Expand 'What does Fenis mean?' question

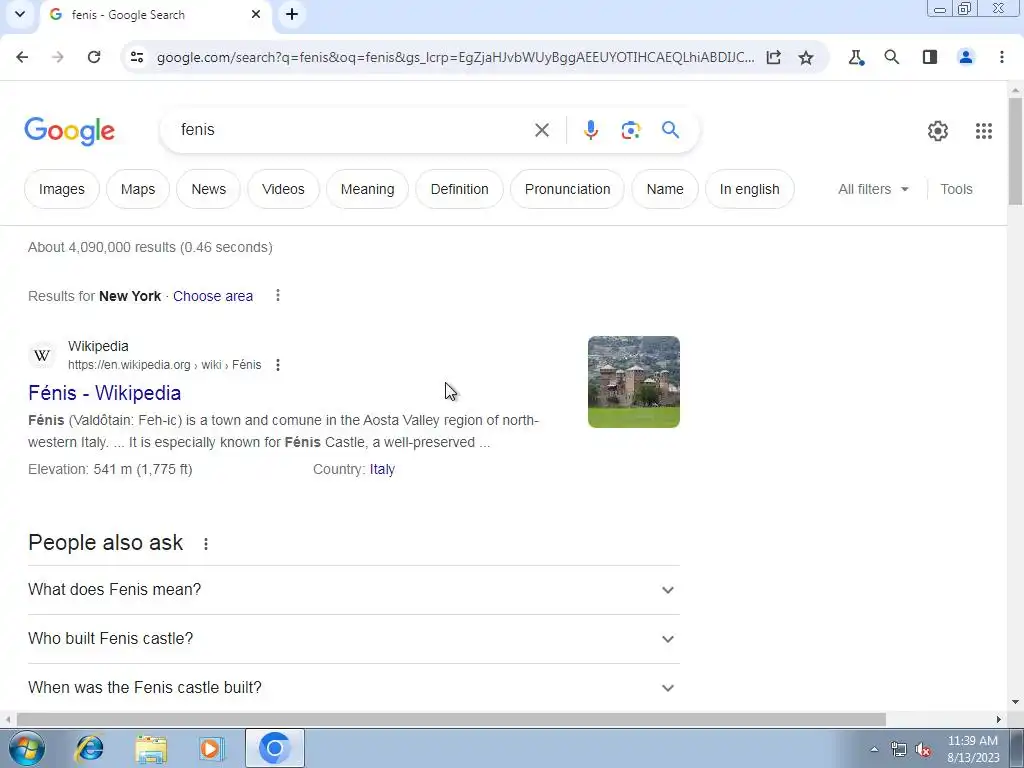353,590
